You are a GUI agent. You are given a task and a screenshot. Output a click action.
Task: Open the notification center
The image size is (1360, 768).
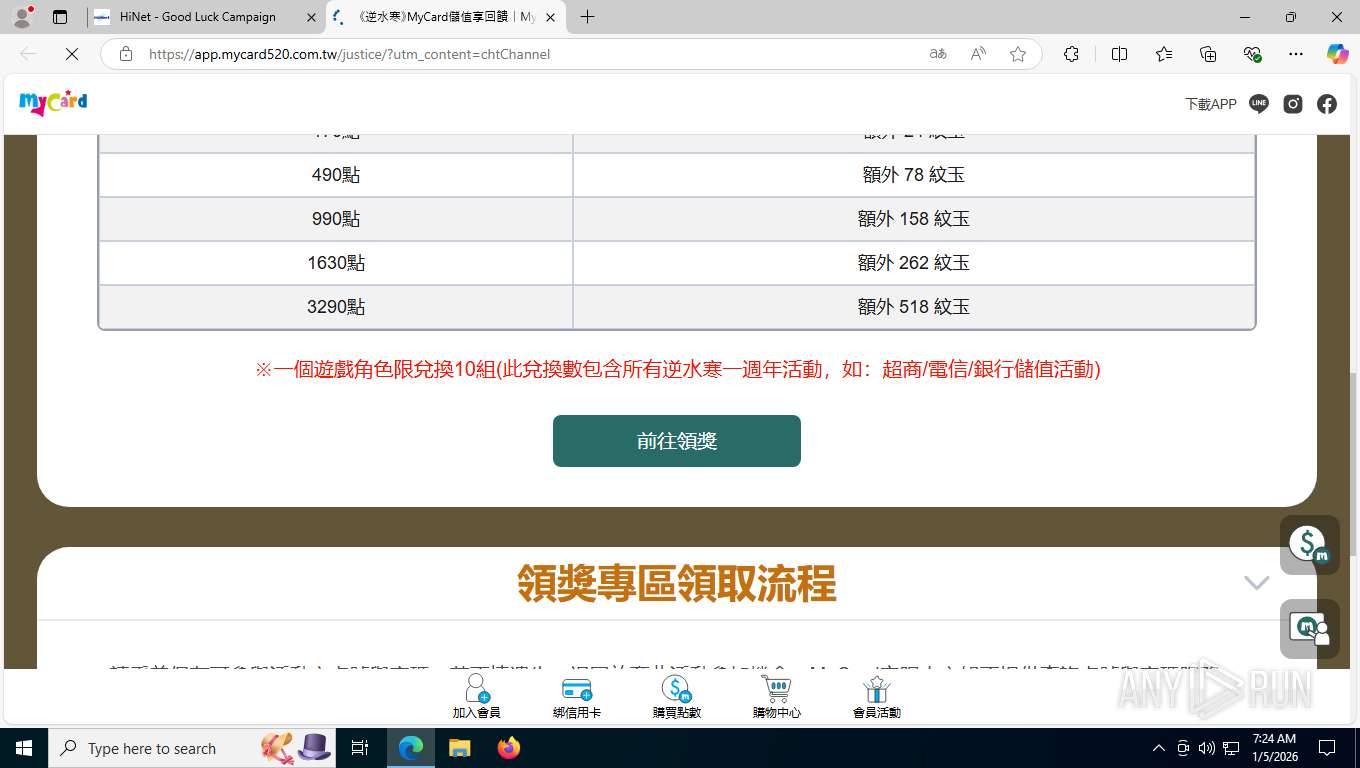click(x=1327, y=748)
